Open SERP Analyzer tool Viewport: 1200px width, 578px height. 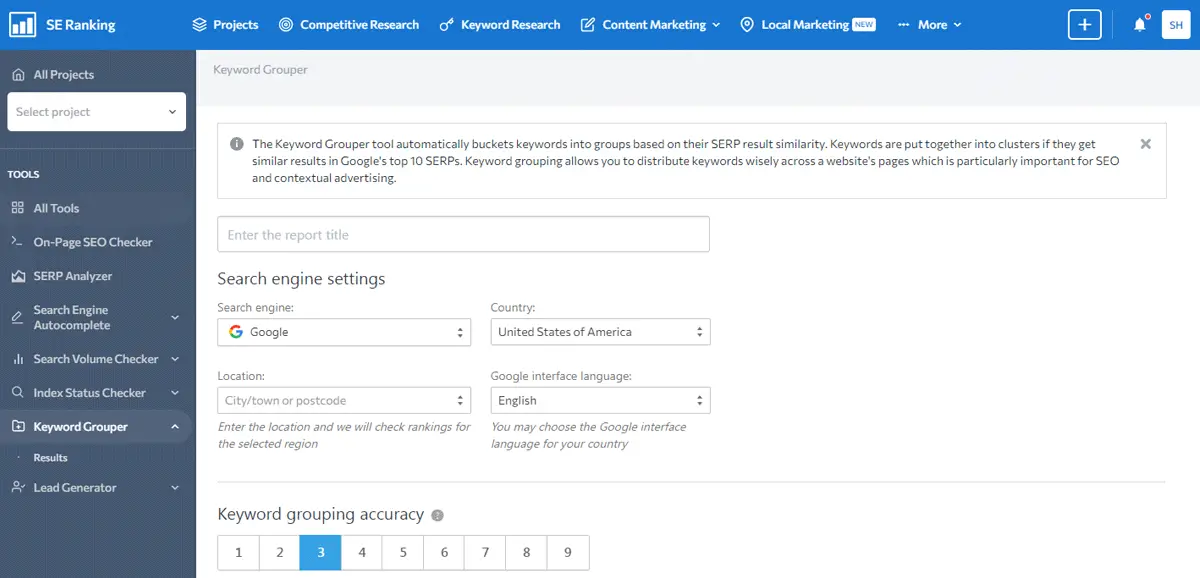(x=73, y=276)
